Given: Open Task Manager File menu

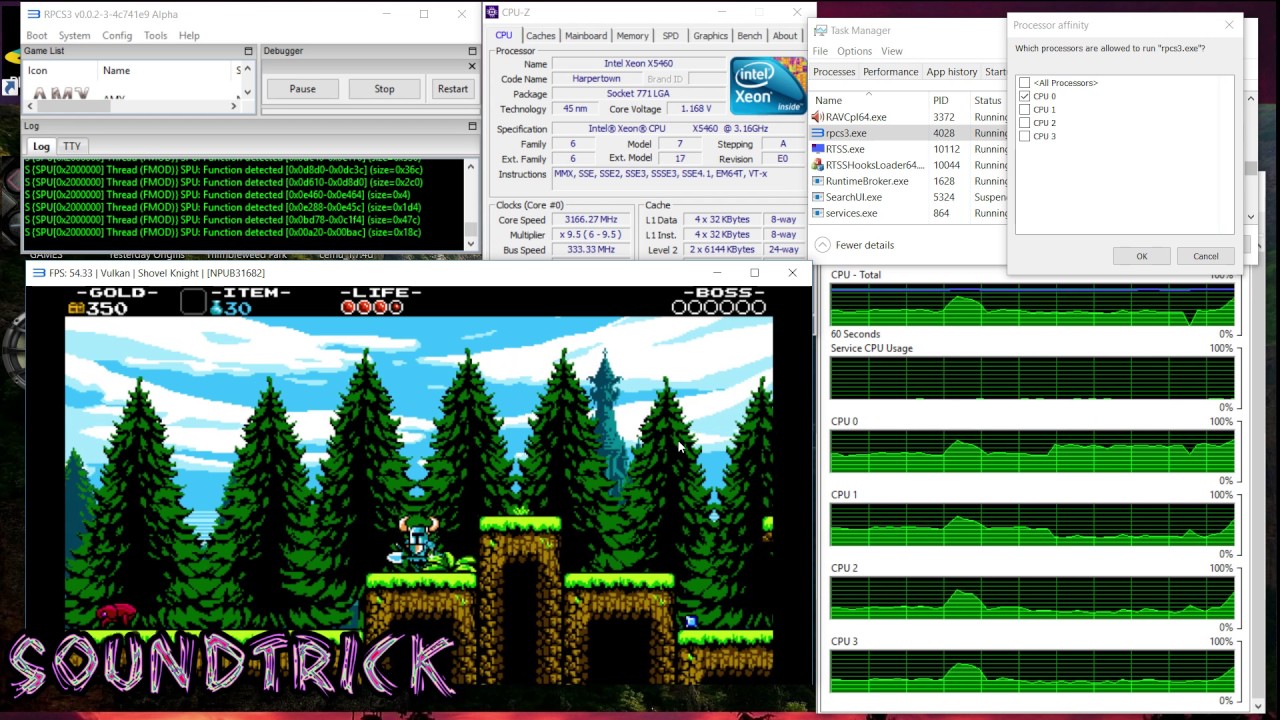Looking at the screenshot, I should 820,51.
